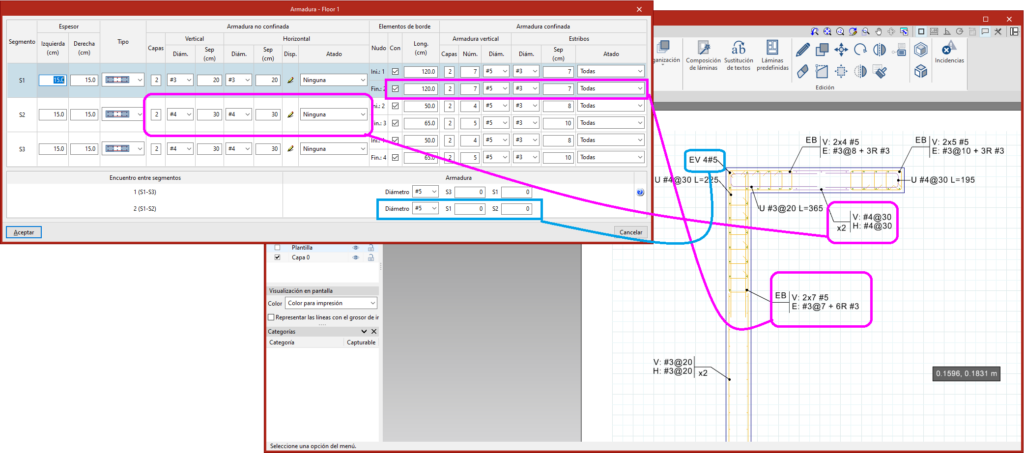Select the four-arrow move tool

pyautogui.click(x=841, y=49)
